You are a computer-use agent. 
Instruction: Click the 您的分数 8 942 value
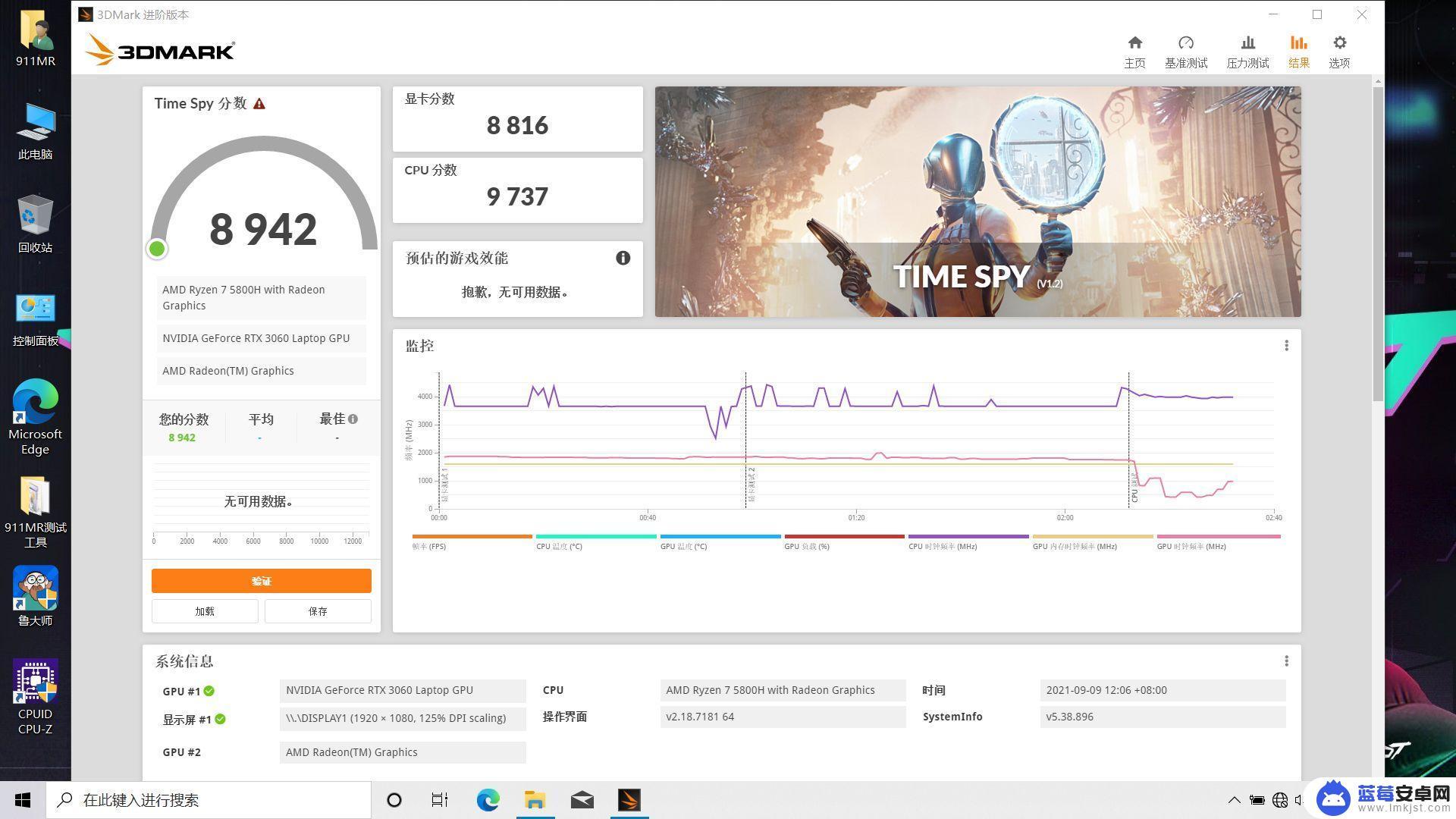(x=182, y=438)
